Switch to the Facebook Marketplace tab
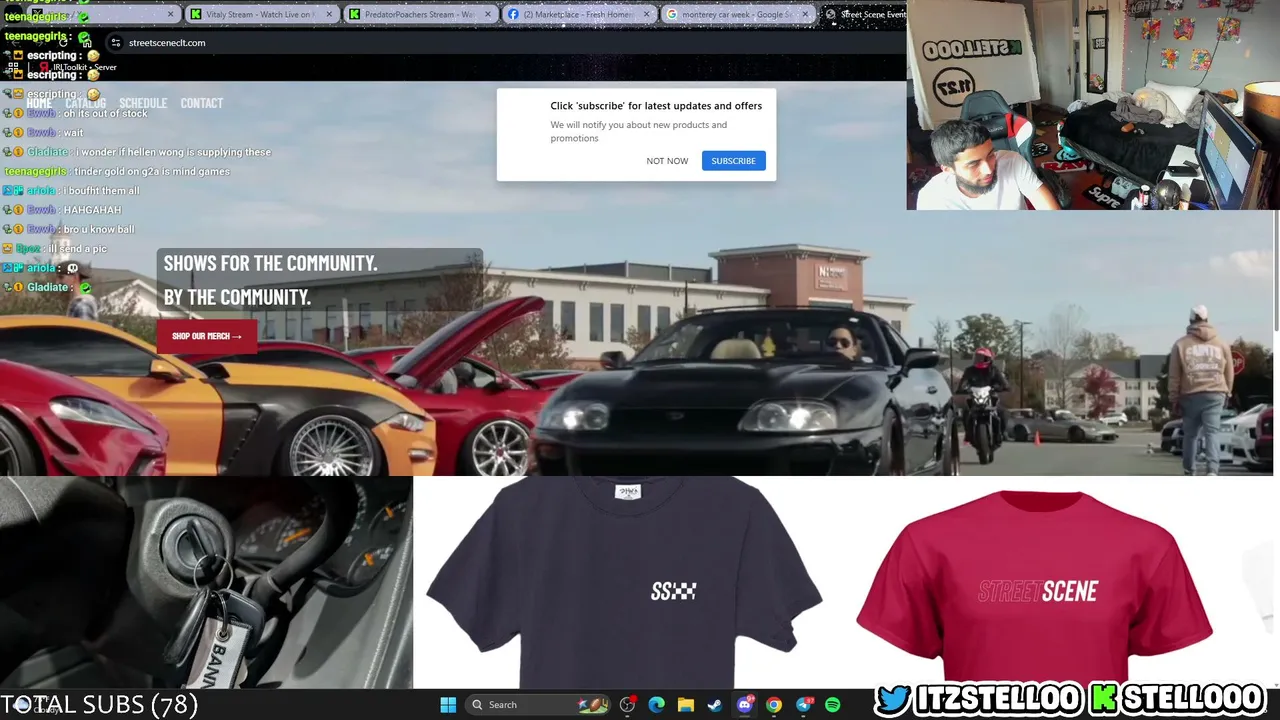Image resolution: width=1280 pixels, height=720 pixels. pos(579,14)
